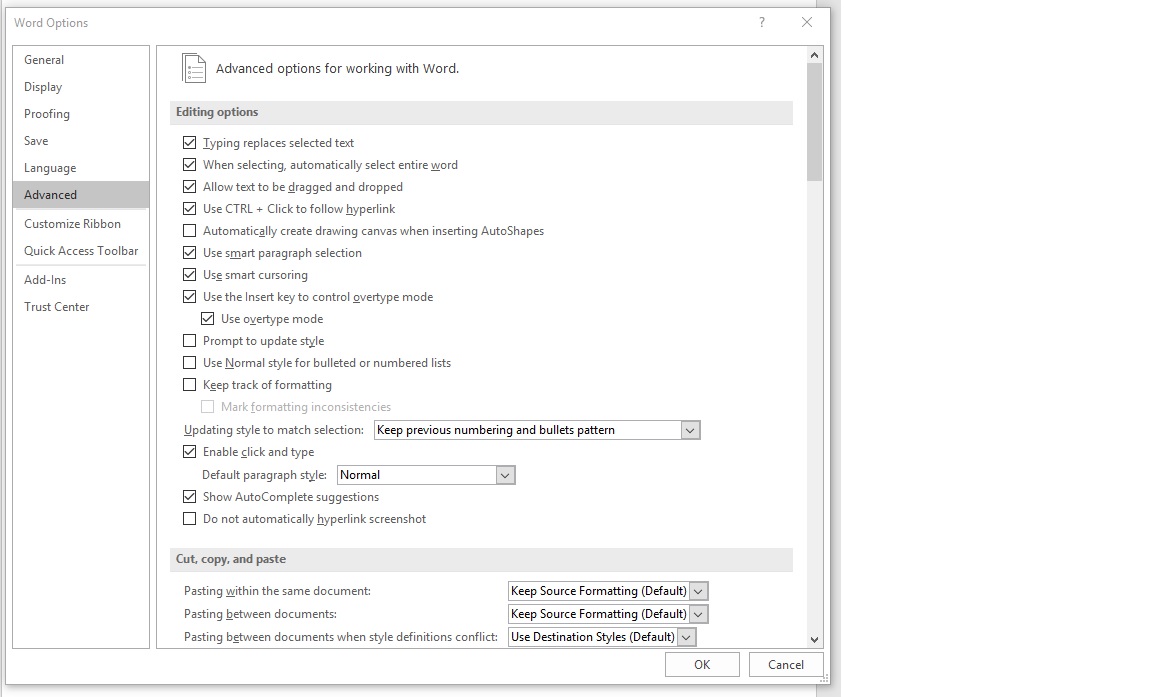The image size is (1152, 697).
Task: Click the vertical scrollbar thumb
Action: pyautogui.click(x=814, y=122)
